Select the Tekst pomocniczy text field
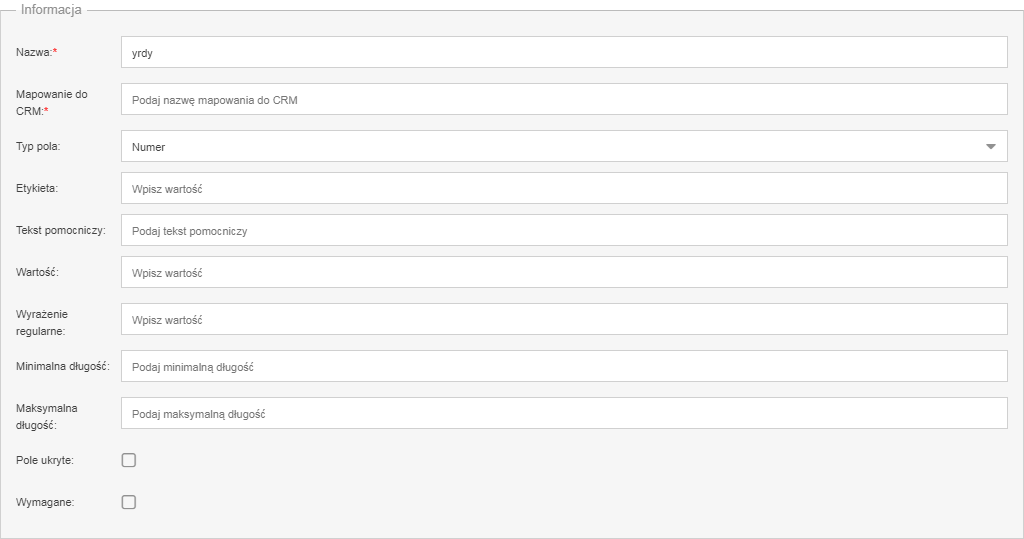 pos(564,230)
